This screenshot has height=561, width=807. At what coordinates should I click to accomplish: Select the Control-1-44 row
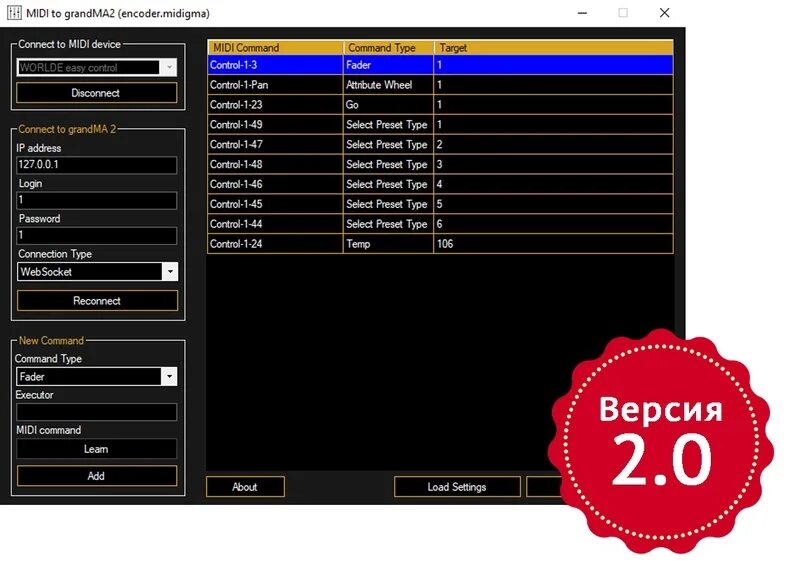(x=441, y=224)
